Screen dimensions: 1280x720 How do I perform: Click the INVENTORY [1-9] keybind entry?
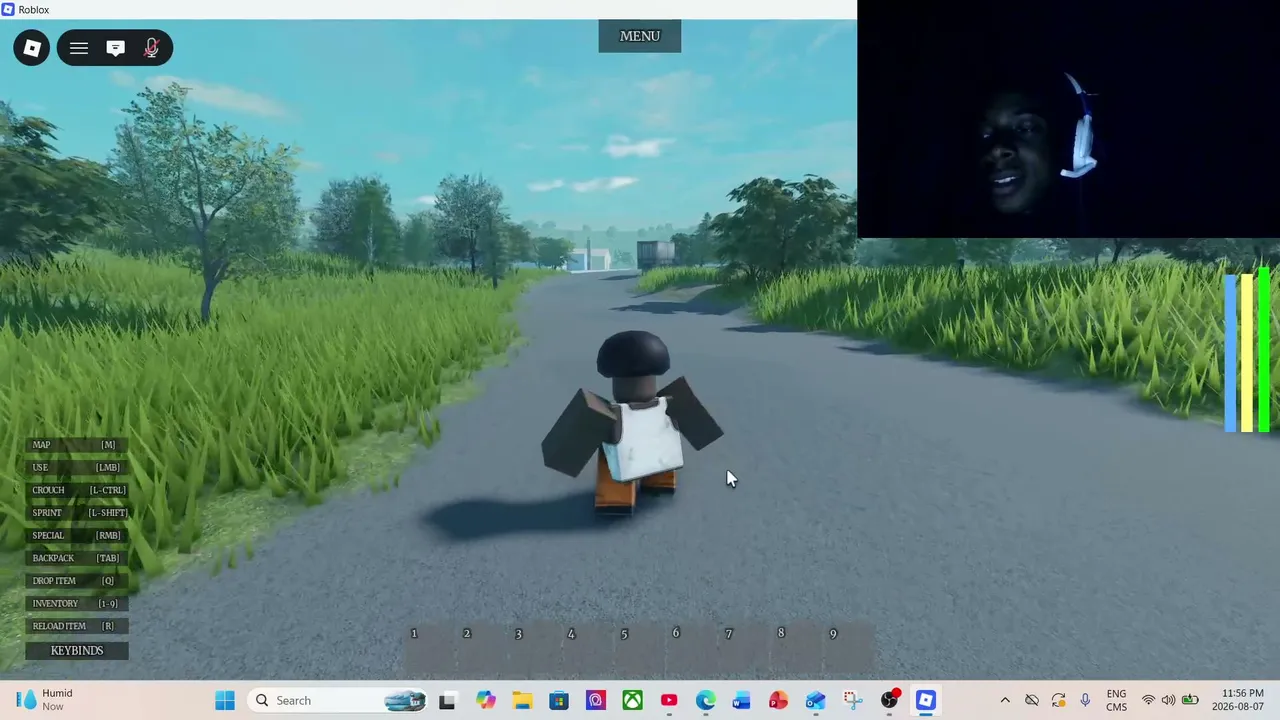tap(77, 603)
